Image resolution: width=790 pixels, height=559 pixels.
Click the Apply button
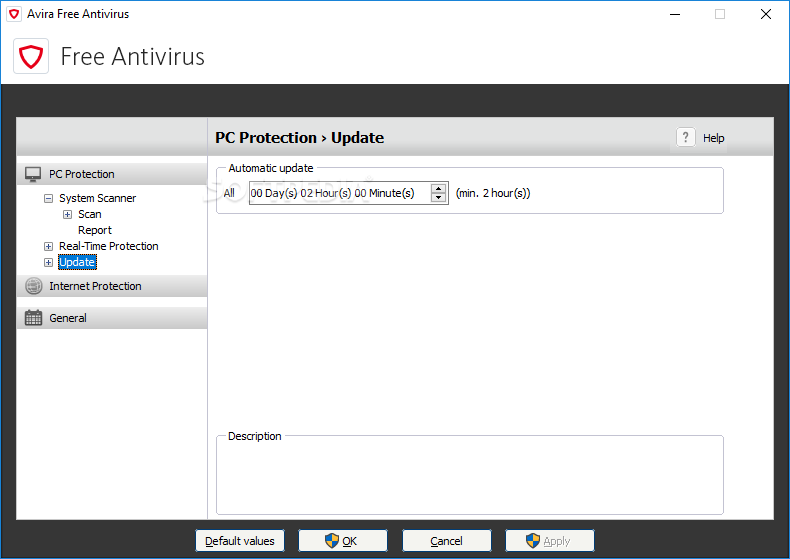pos(550,541)
